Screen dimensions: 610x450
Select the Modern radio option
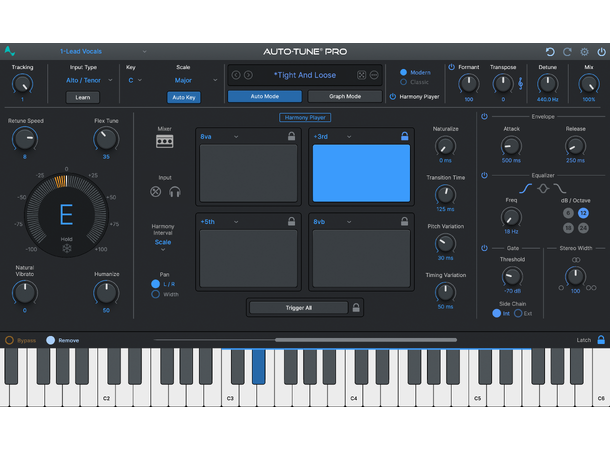pyautogui.click(x=403, y=72)
